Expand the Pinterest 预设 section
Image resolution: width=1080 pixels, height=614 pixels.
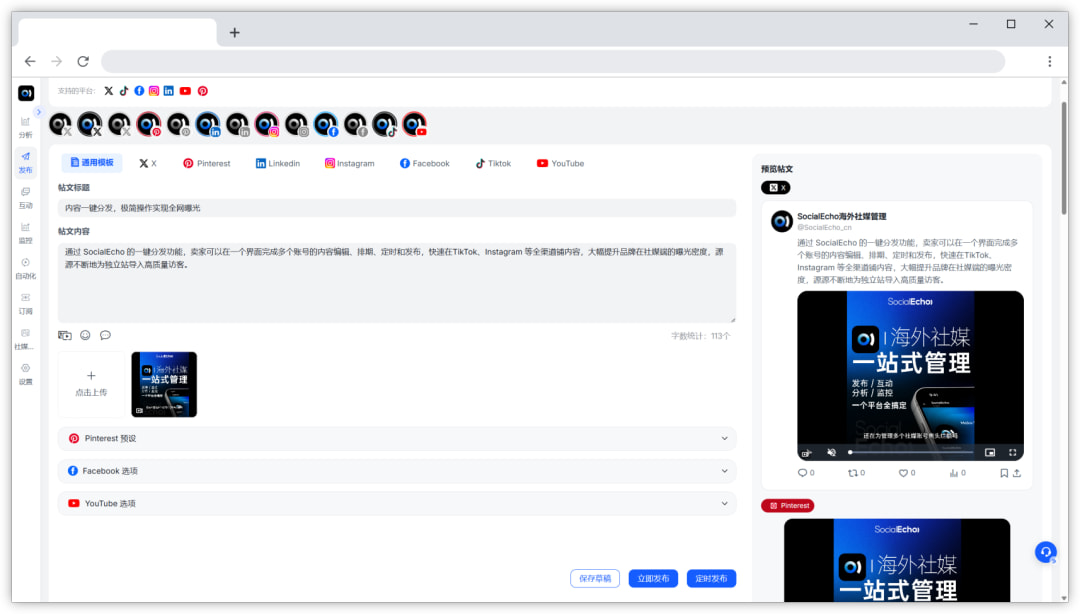pyautogui.click(x=397, y=438)
